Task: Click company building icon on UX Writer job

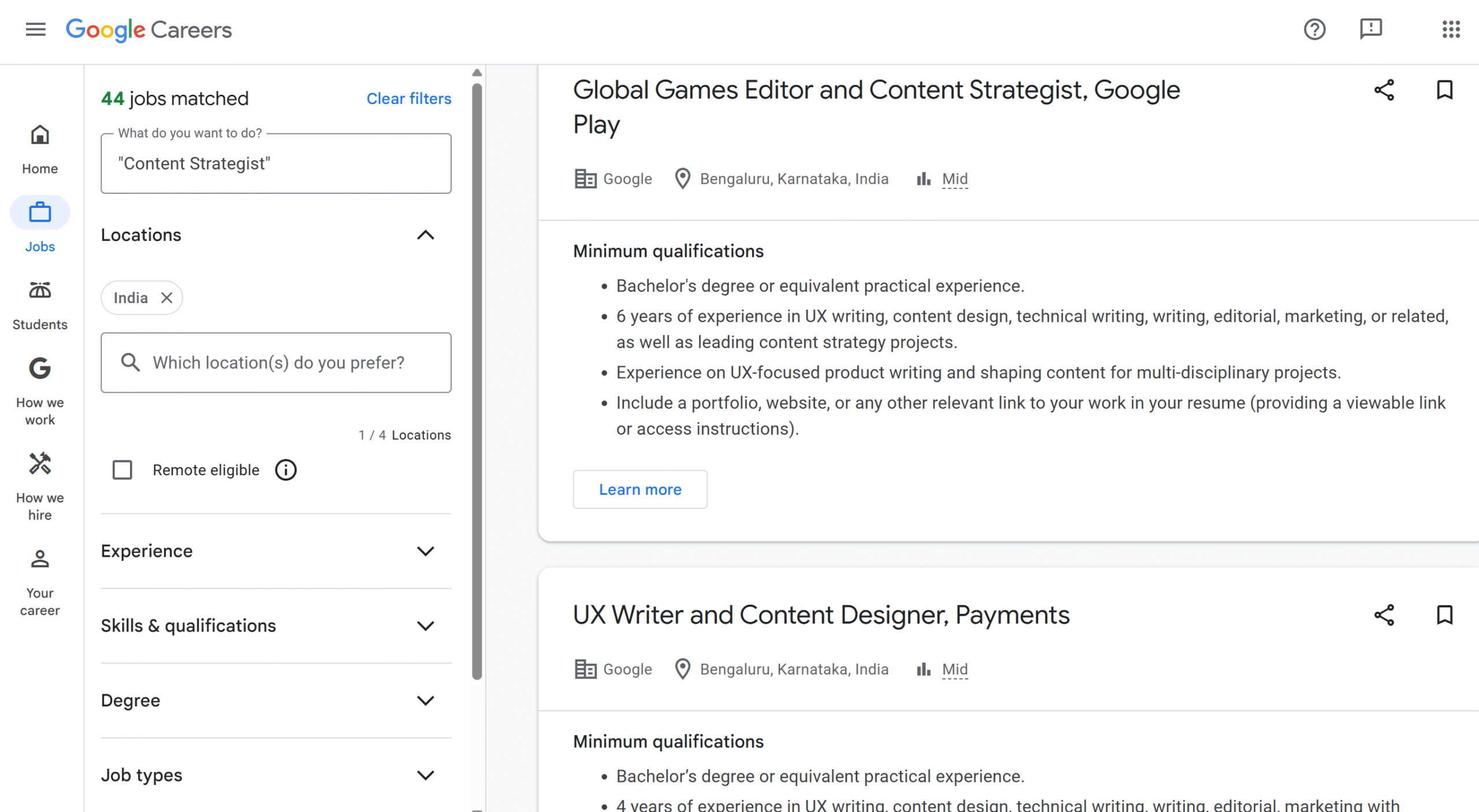Action: tap(585, 669)
